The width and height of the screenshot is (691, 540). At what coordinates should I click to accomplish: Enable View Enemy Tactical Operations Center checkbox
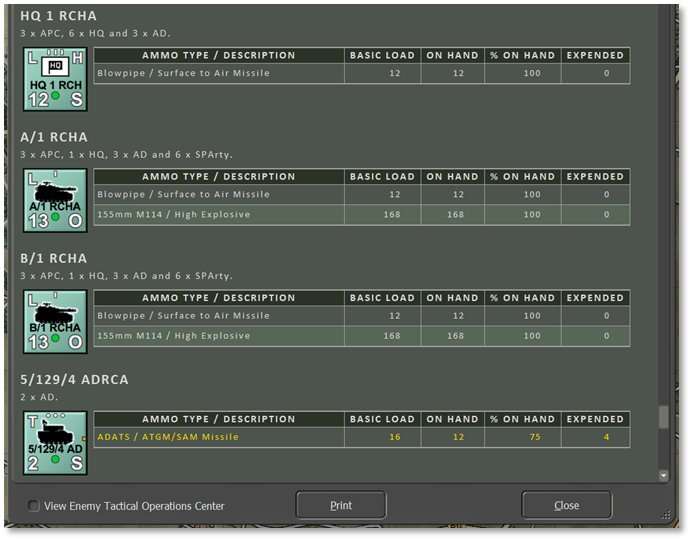click(34, 506)
